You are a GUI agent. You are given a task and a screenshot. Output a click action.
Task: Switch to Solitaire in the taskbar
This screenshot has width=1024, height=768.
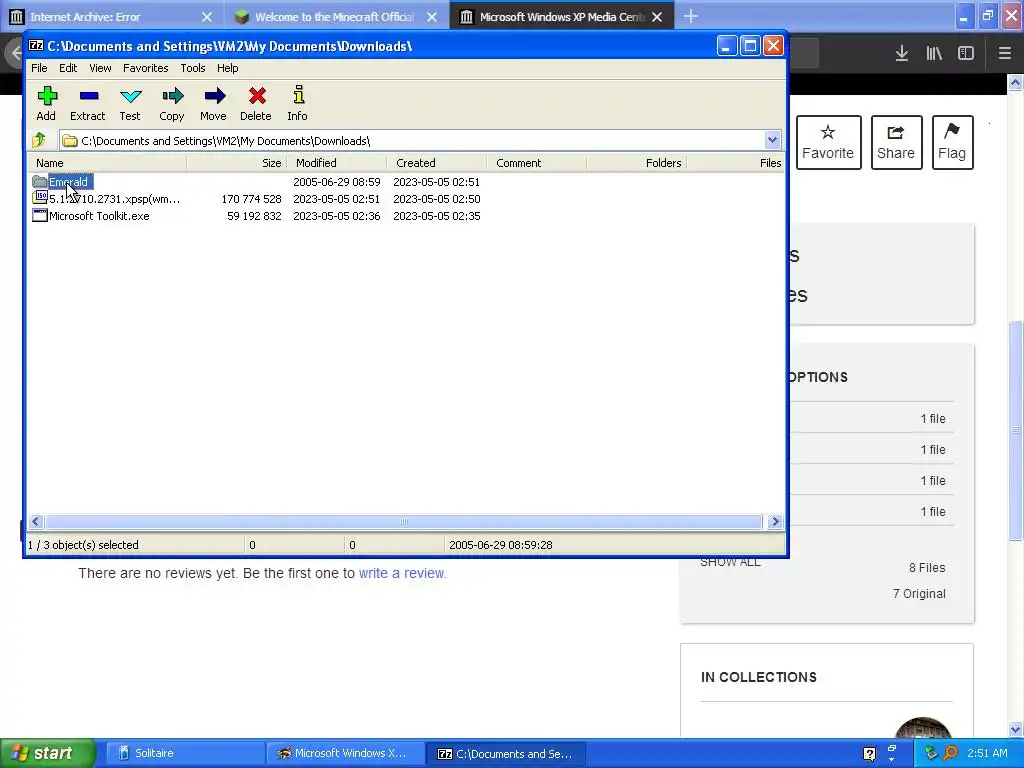(x=184, y=754)
